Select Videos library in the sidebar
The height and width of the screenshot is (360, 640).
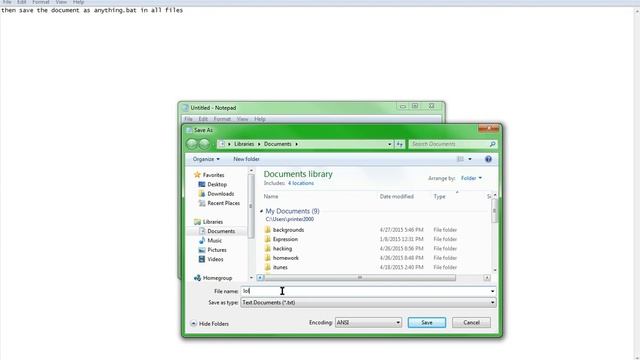coord(215,259)
